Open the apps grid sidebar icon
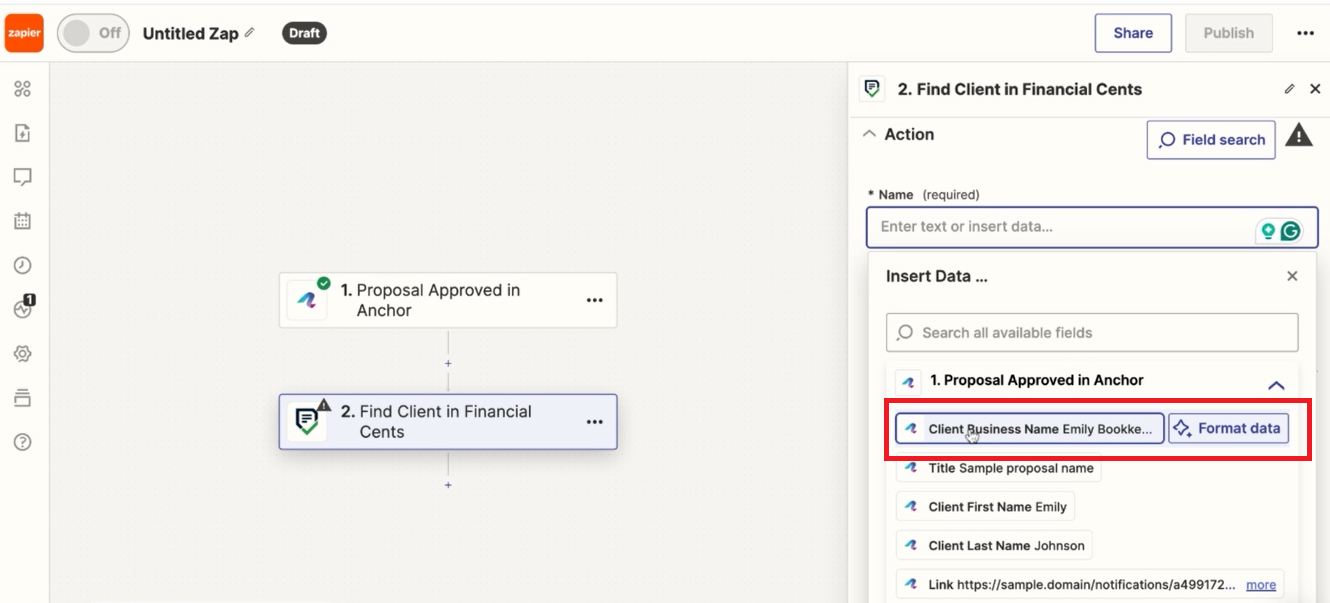1330x603 pixels. click(x=23, y=89)
